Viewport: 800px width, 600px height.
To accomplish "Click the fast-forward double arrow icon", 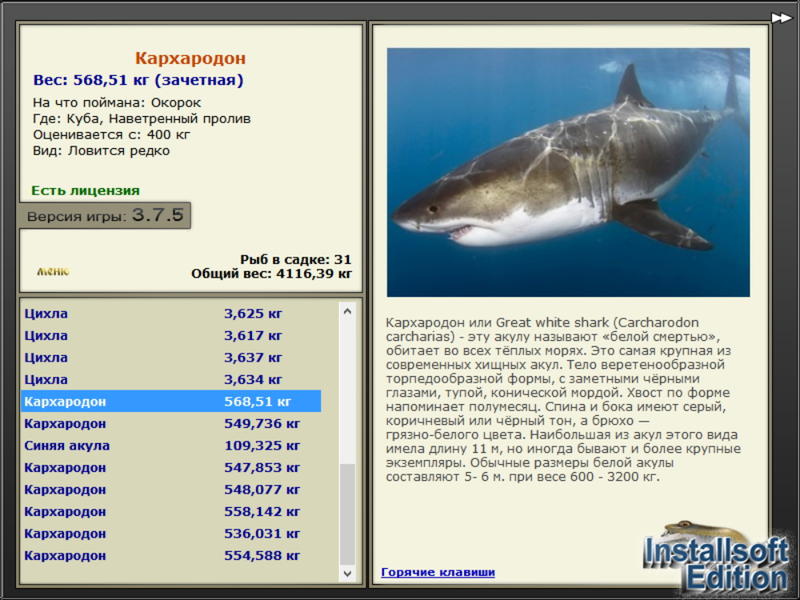I will (781, 18).
